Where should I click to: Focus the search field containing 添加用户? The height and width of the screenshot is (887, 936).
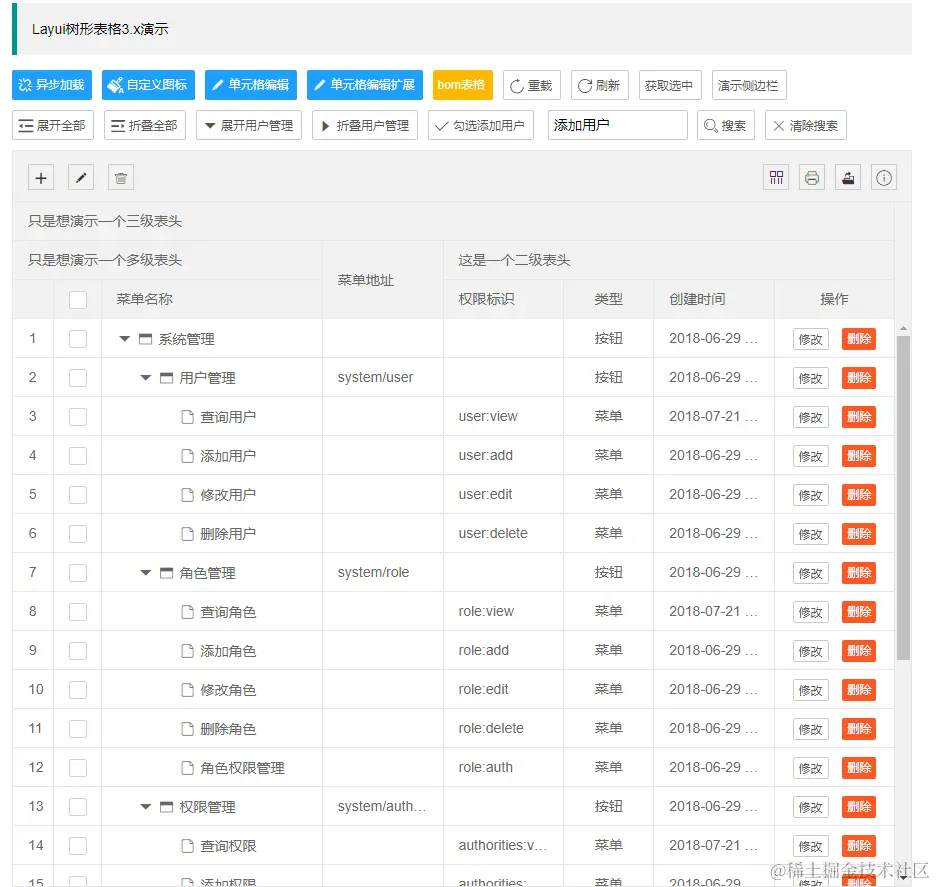[x=618, y=125]
